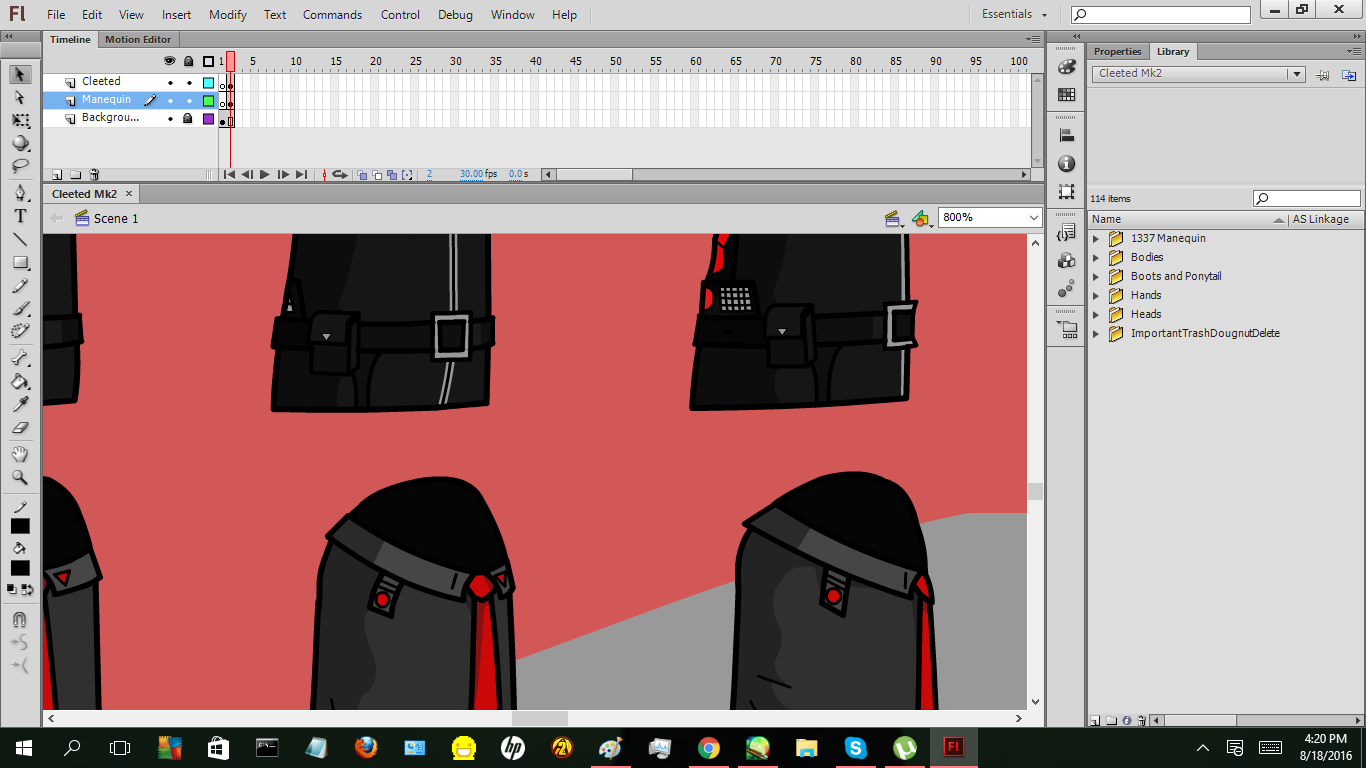Click the Delete layer trash icon

[x=94, y=174]
